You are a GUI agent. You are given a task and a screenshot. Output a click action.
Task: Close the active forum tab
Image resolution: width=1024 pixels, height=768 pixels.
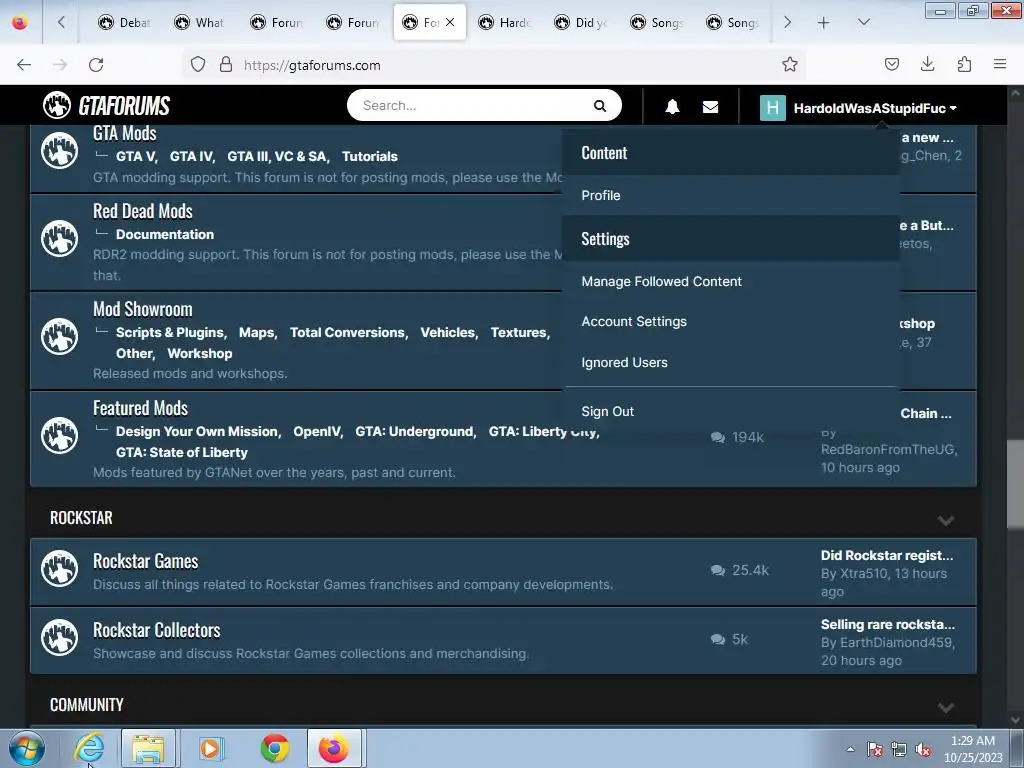[x=450, y=22]
